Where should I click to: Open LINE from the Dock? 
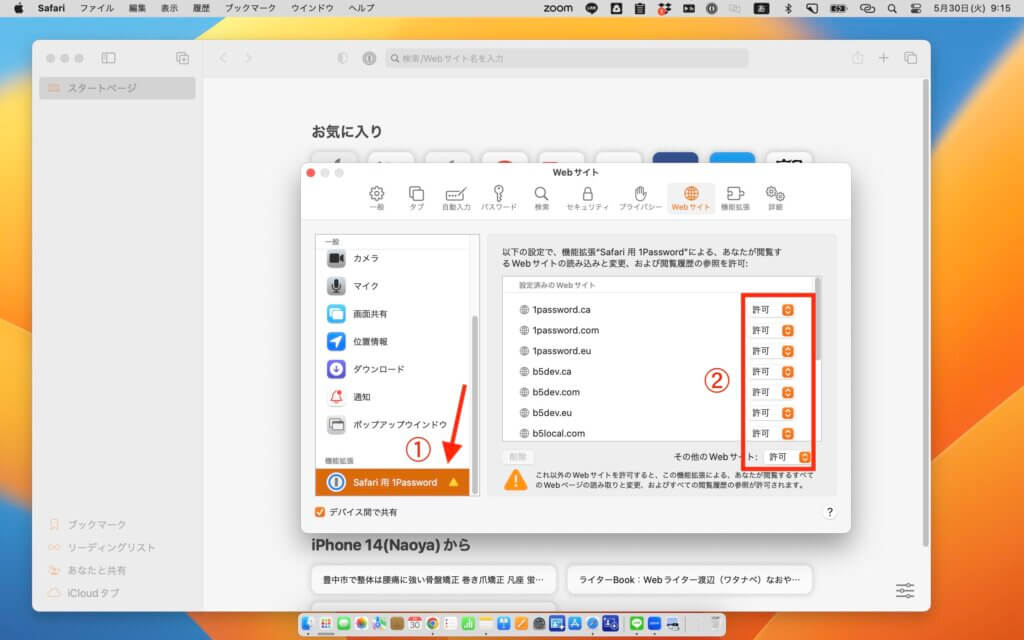pos(637,624)
